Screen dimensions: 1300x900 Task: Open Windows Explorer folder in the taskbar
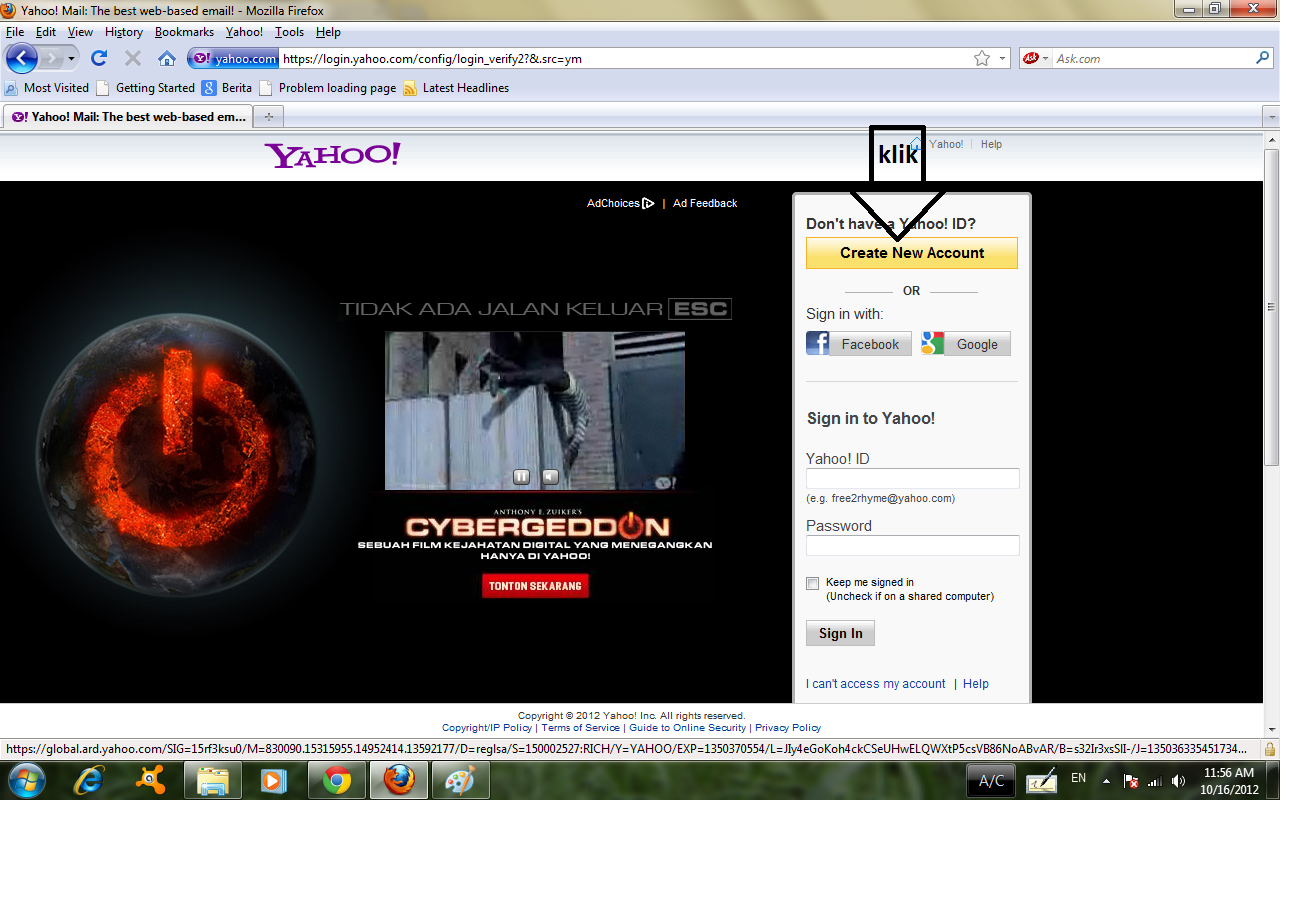(213, 780)
